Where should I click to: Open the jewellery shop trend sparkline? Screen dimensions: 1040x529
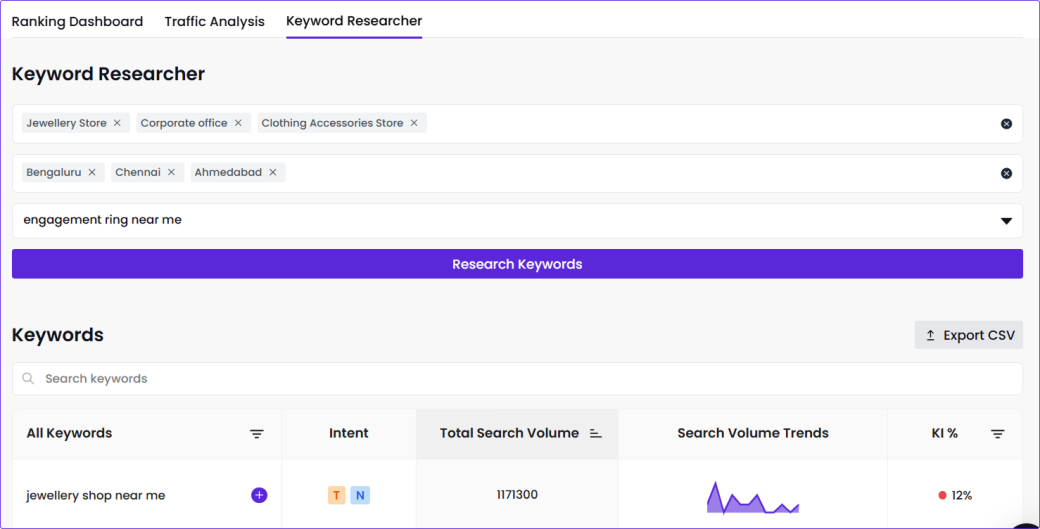753,498
